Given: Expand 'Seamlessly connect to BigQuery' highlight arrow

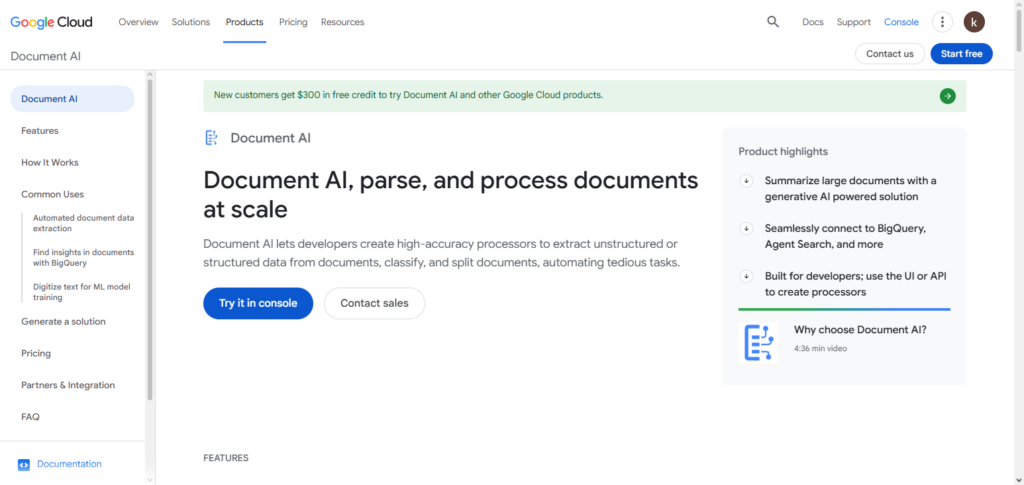Looking at the screenshot, I should (746, 228).
